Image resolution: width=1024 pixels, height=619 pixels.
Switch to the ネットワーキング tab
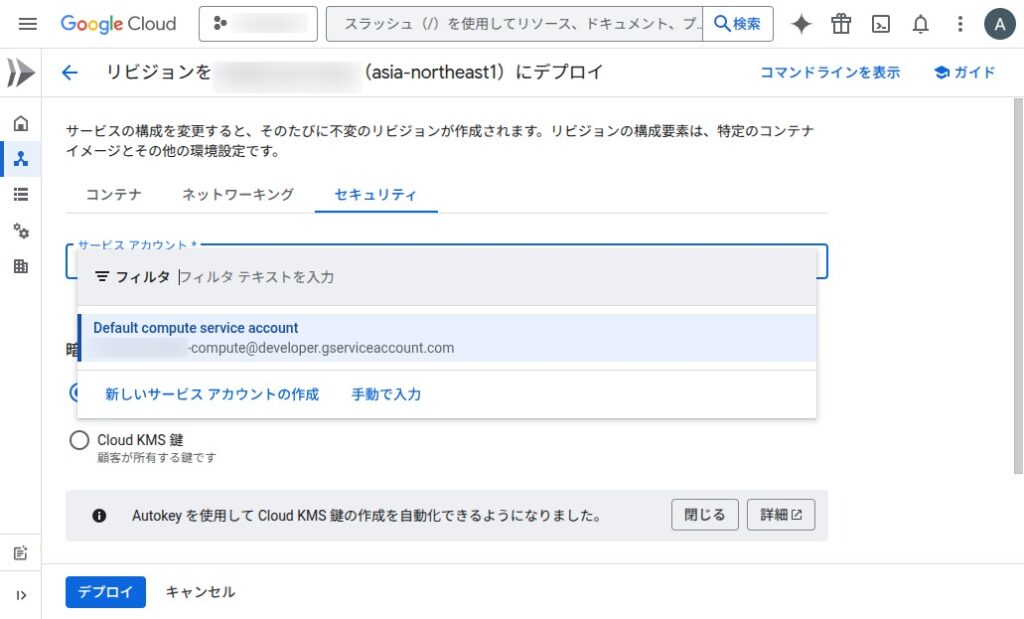point(238,195)
